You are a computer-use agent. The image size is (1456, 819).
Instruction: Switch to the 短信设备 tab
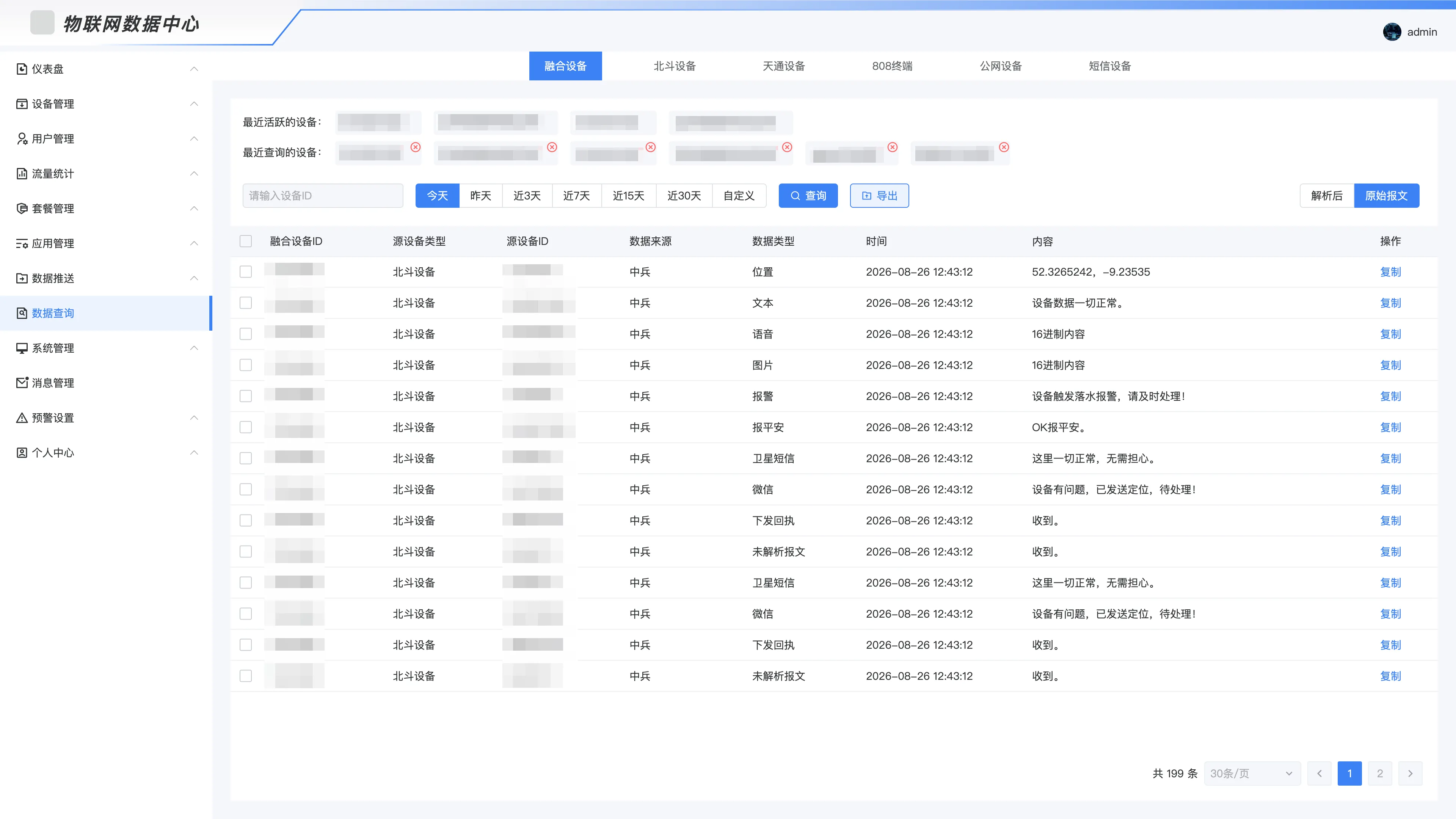[x=1109, y=66]
